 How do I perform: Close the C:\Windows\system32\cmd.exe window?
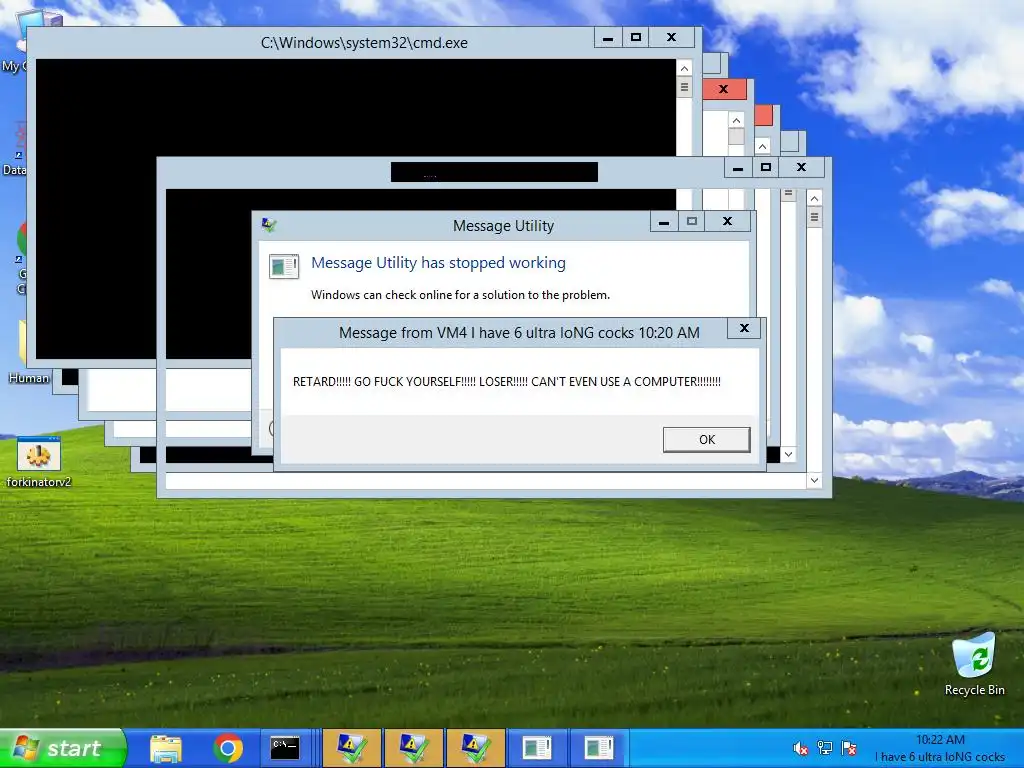pos(671,37)
